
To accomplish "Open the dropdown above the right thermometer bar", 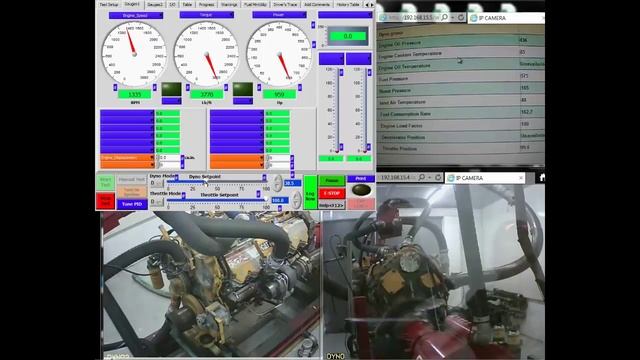I will pos(359,59).
